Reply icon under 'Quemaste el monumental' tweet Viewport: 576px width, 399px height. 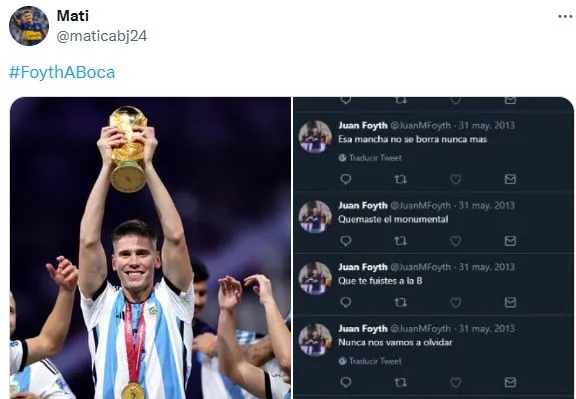point(346,241)
